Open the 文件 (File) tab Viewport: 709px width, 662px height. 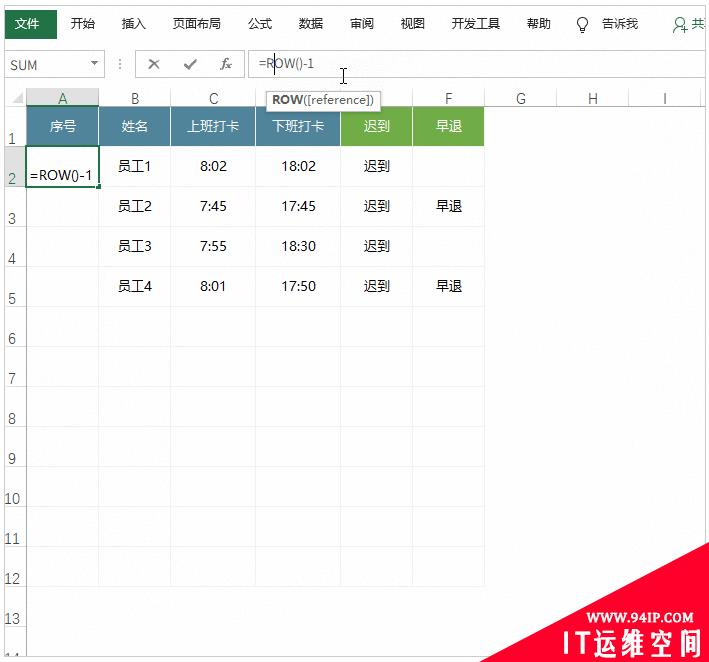(31, 24)
